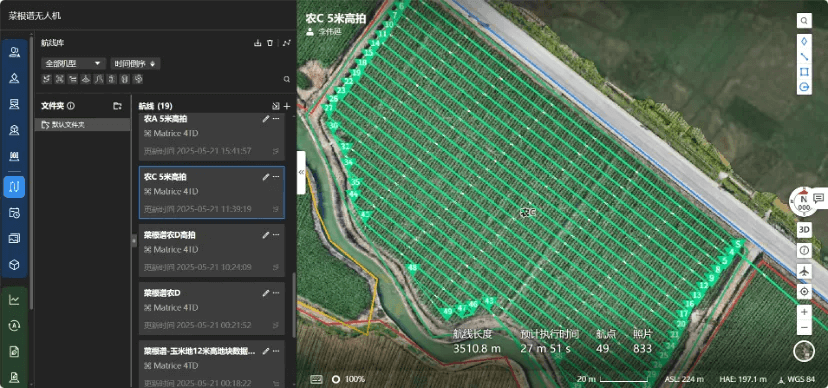
Task: Open more options for 农A 5米高拍
Action: (276, 119)
